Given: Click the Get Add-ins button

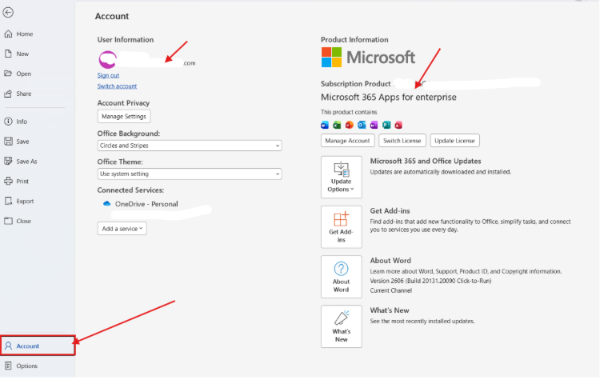Looking at the screenshot, I should 341,227.
